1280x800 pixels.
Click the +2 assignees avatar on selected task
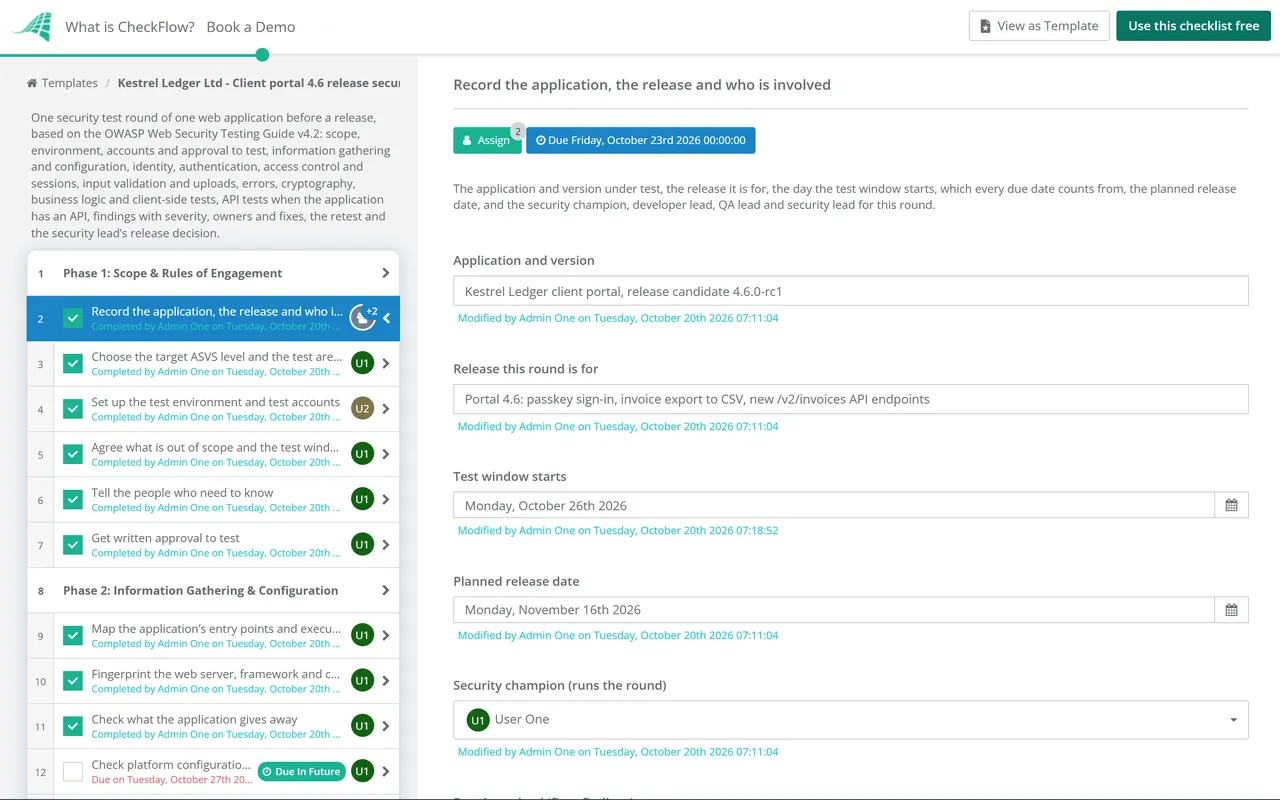[x=363, y=318]
